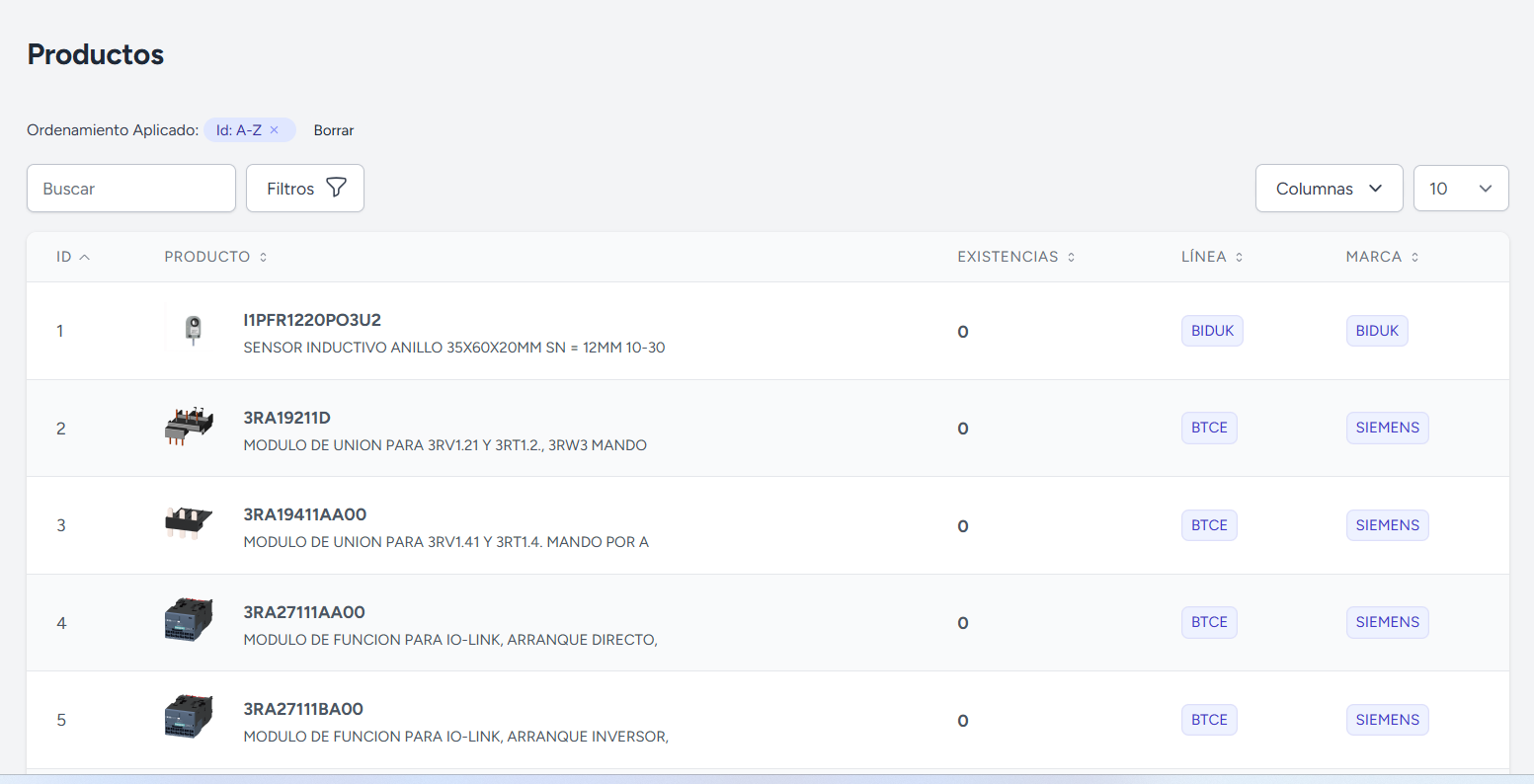
Task: Open the Filtros filter button
Action: point(305,189)
